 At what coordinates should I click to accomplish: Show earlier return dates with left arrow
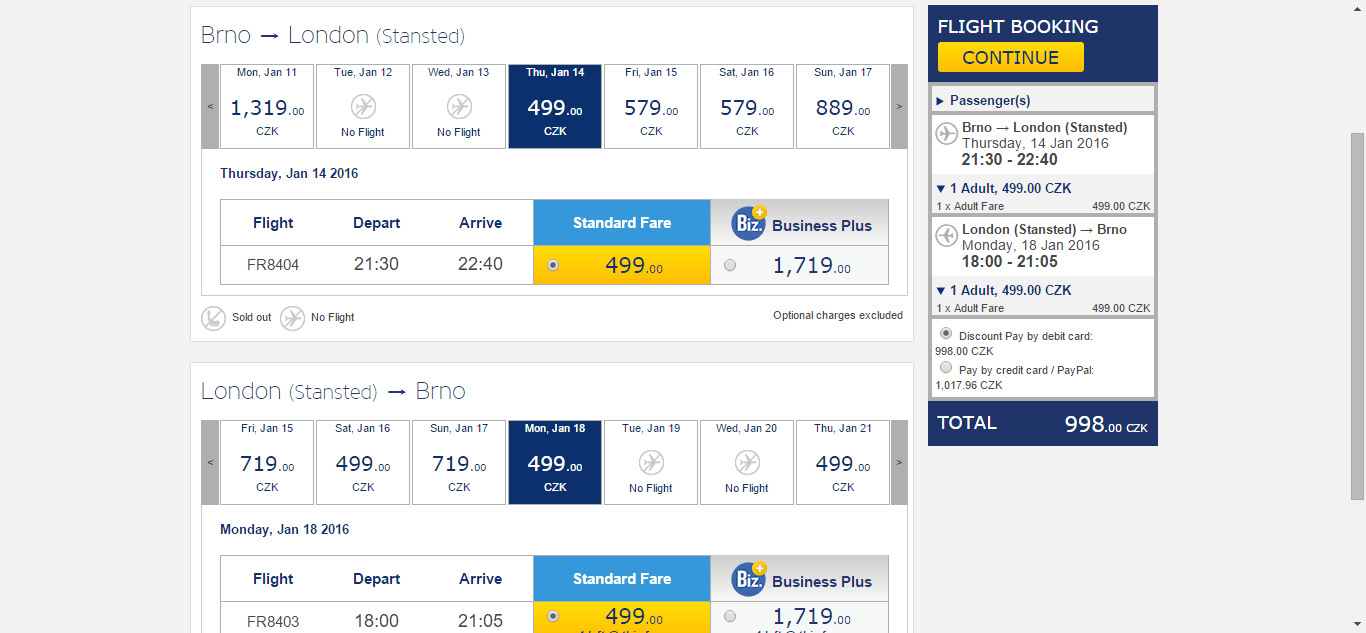click(210, 462)
